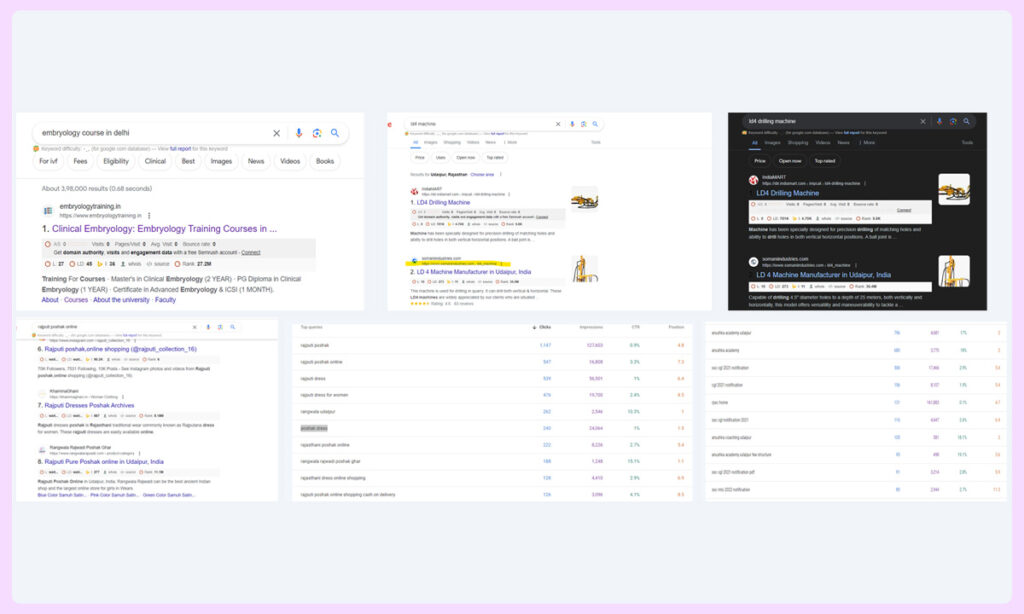Open the More menu in dark ld4 results tabs
Viewport: 1024px width, 614px height.
pos(867,143)
